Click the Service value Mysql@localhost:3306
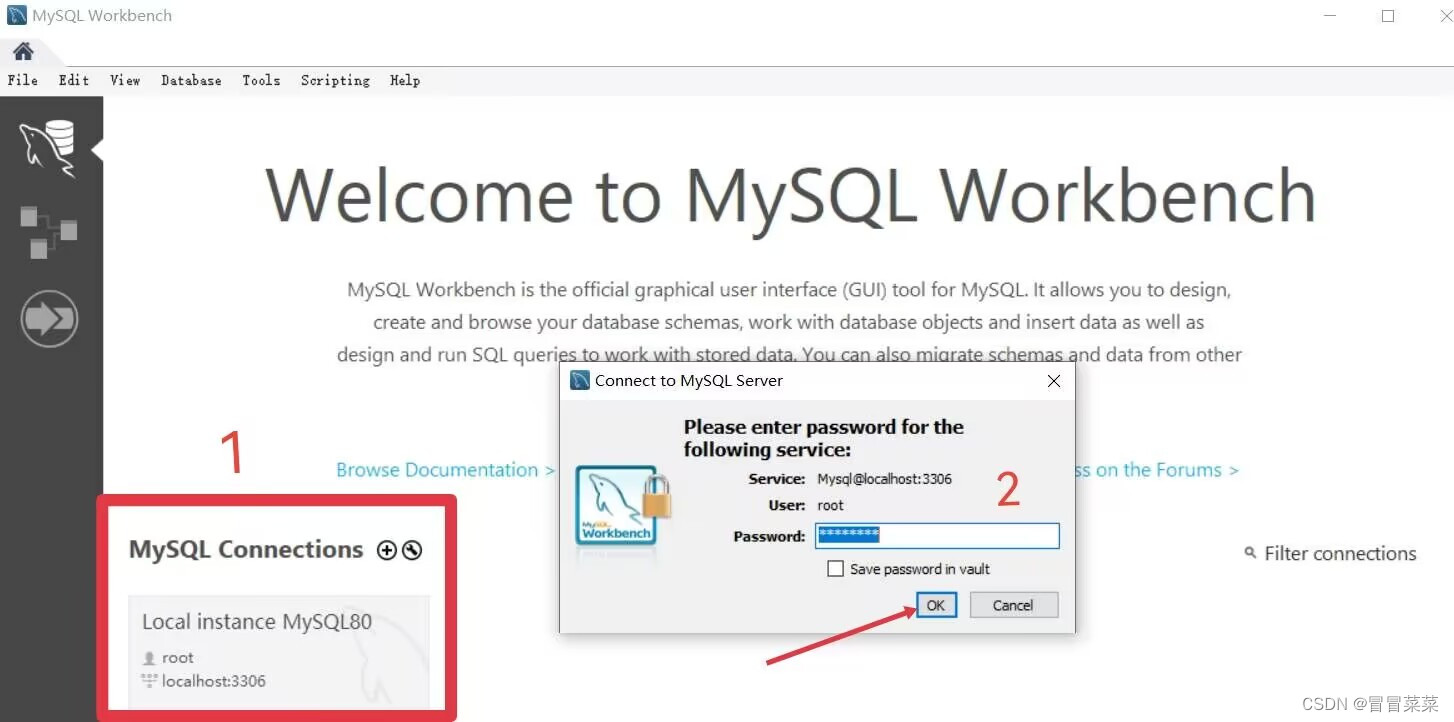The width and height of the screenshot is (1454, 722). [x=885, y=479]
